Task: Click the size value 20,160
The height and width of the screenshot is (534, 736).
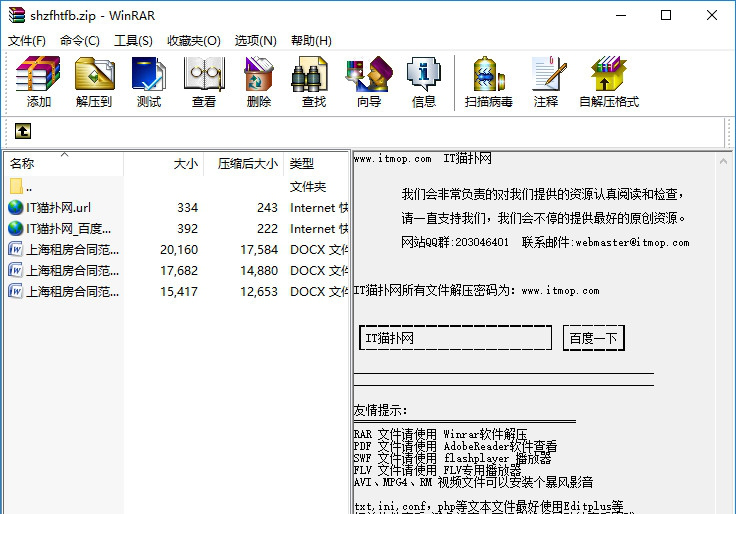Action: (179, 250)
